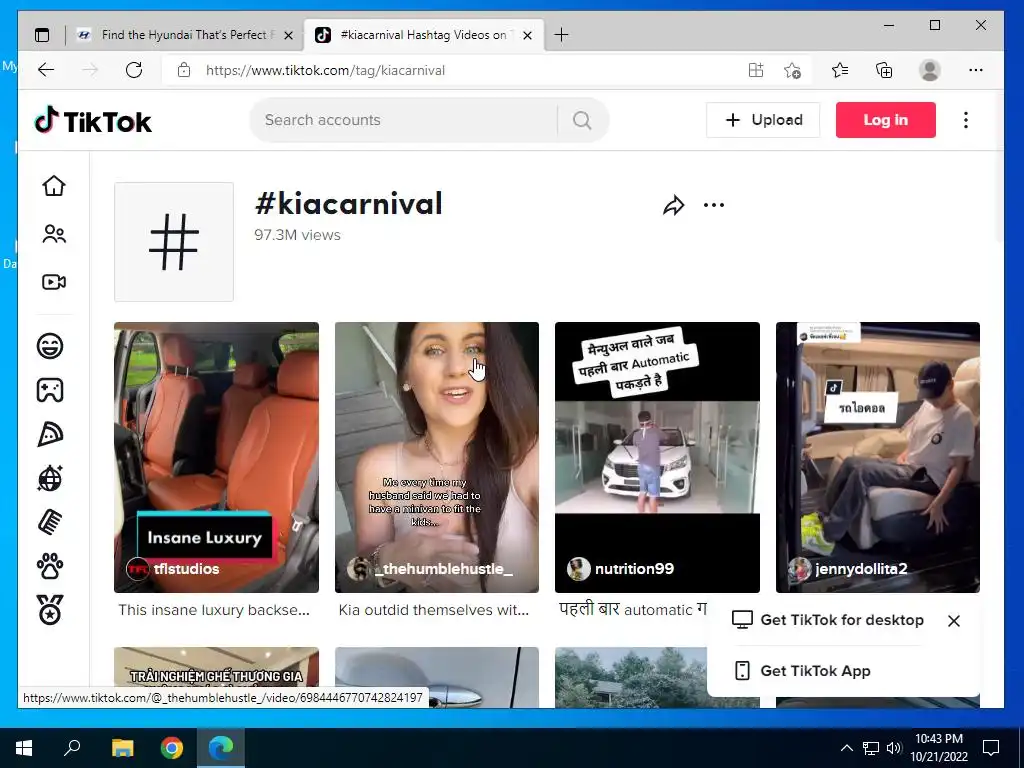The image size is (1024, 768).
Task: Close the Hyundai tab
Action: tap(289, 35)
